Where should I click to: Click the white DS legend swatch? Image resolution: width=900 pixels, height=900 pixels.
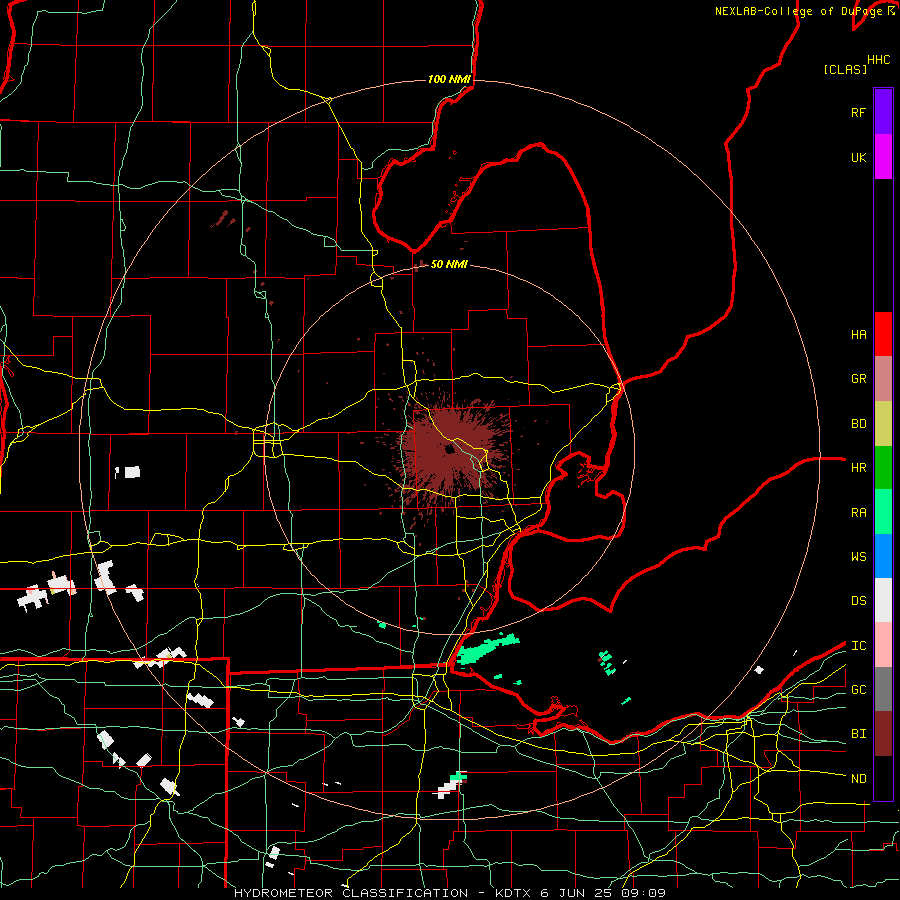click(883, 600)
